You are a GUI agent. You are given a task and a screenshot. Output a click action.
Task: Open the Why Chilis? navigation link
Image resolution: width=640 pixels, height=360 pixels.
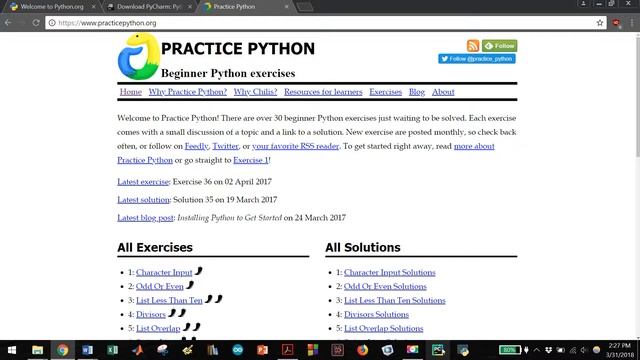coord(255,92)
